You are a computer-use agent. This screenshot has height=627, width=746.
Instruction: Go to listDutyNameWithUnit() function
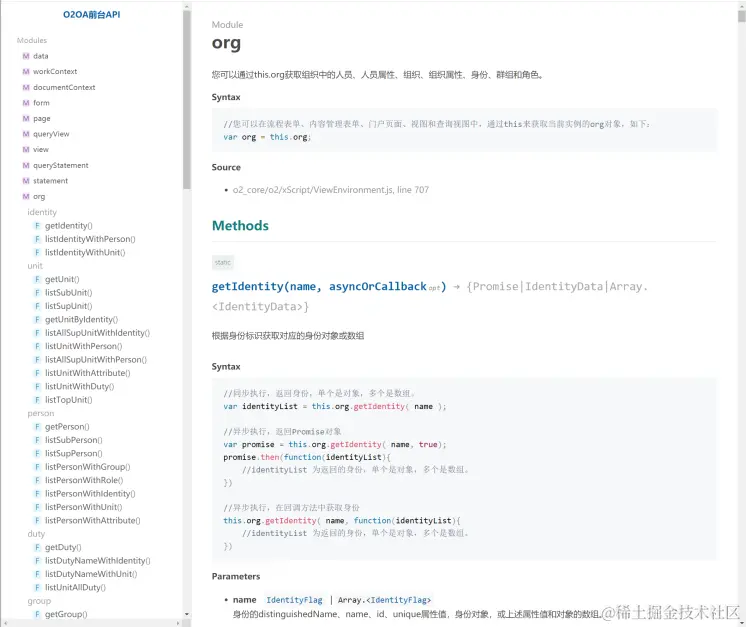pos(91,574)
